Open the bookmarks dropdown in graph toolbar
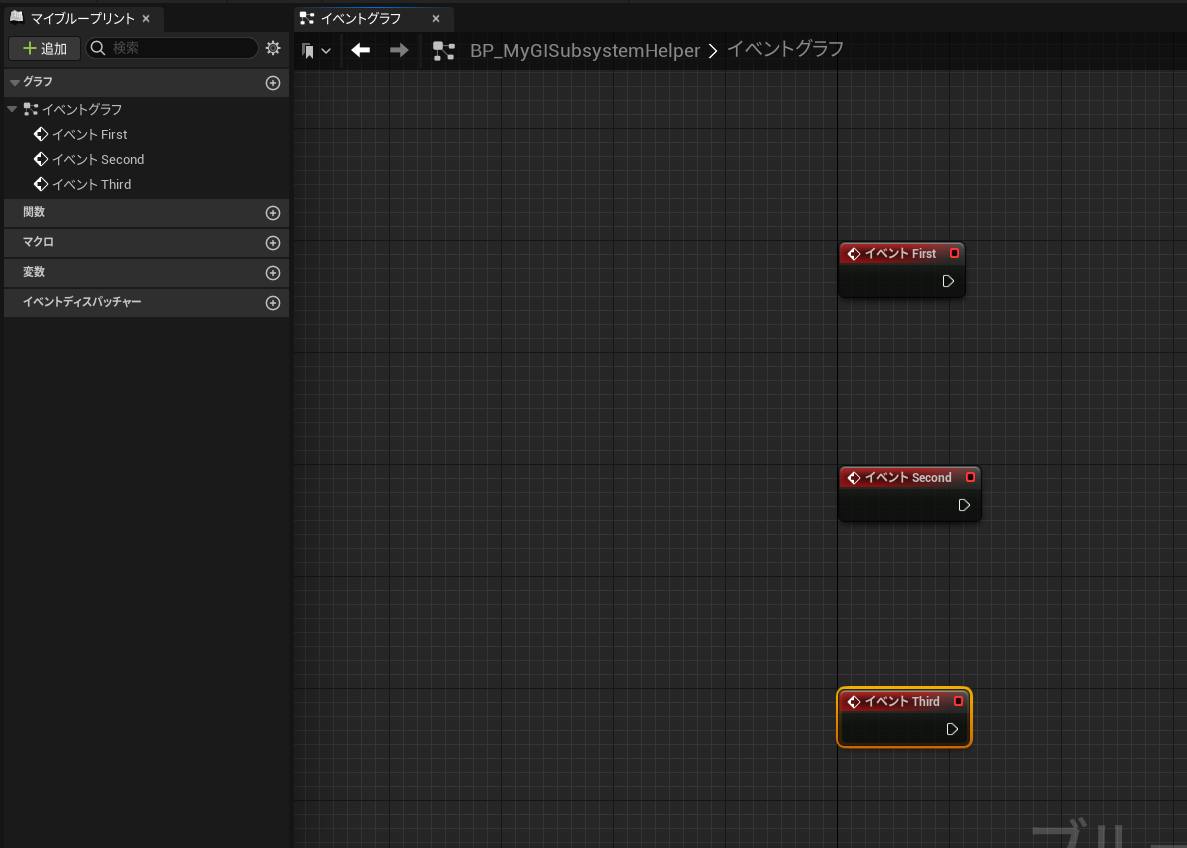Screen dimensions: 1187x848 (316, 51)
